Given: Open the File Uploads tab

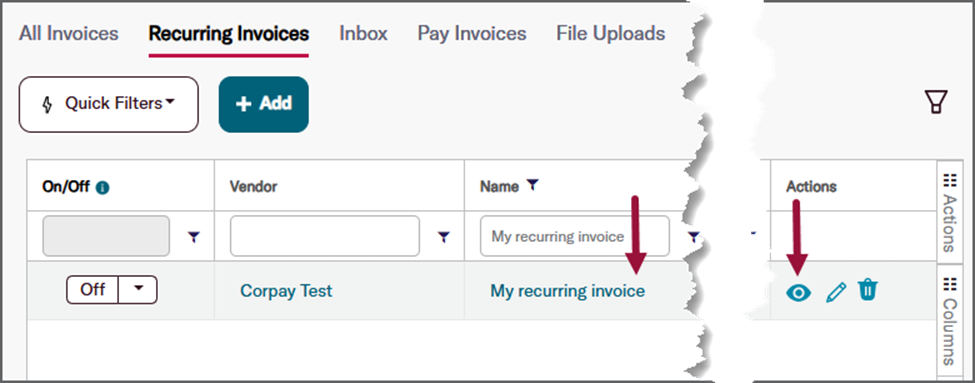Looking at the screenshot, I should [x=611, y=34].
